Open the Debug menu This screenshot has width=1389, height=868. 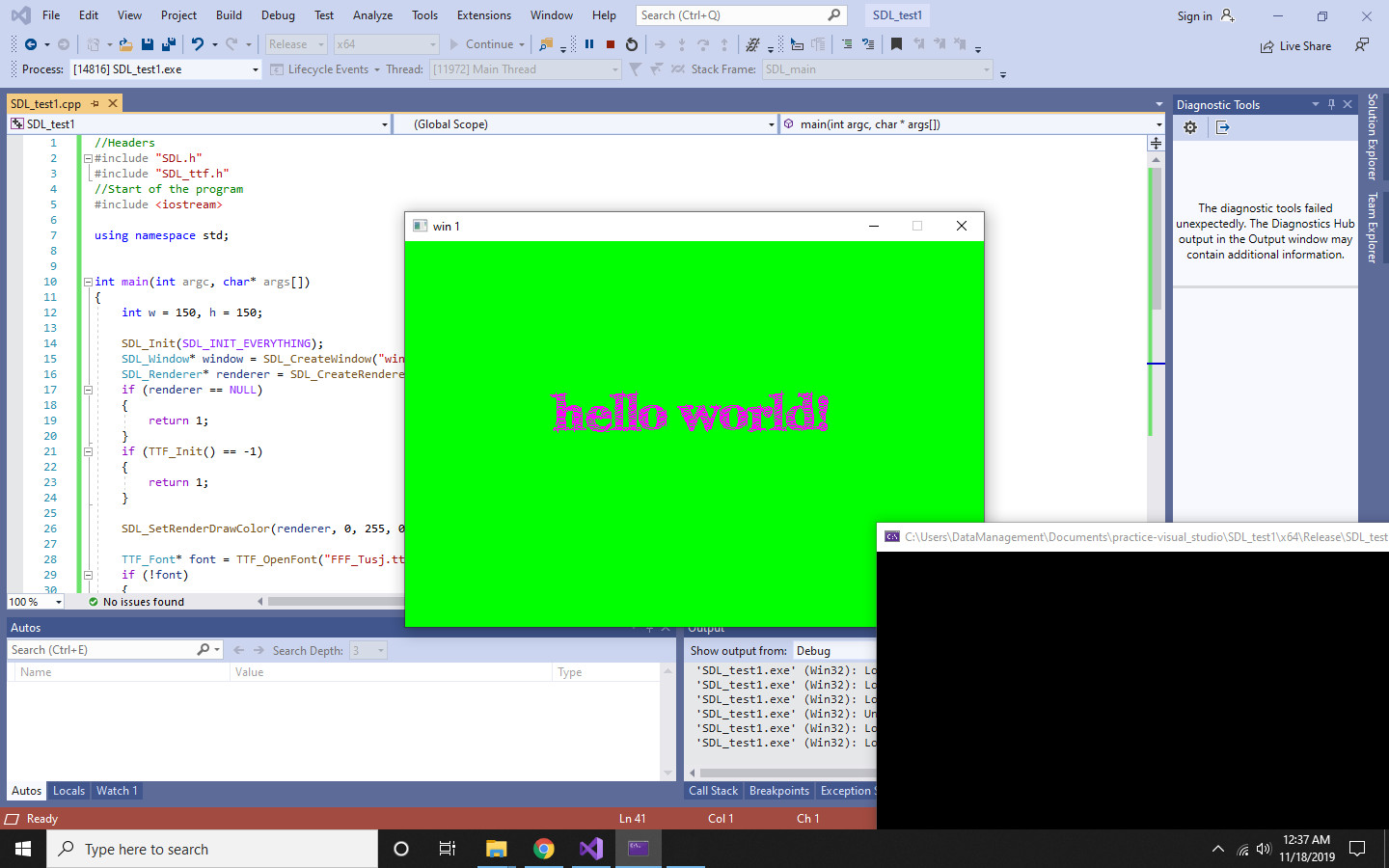pos(278,14)
